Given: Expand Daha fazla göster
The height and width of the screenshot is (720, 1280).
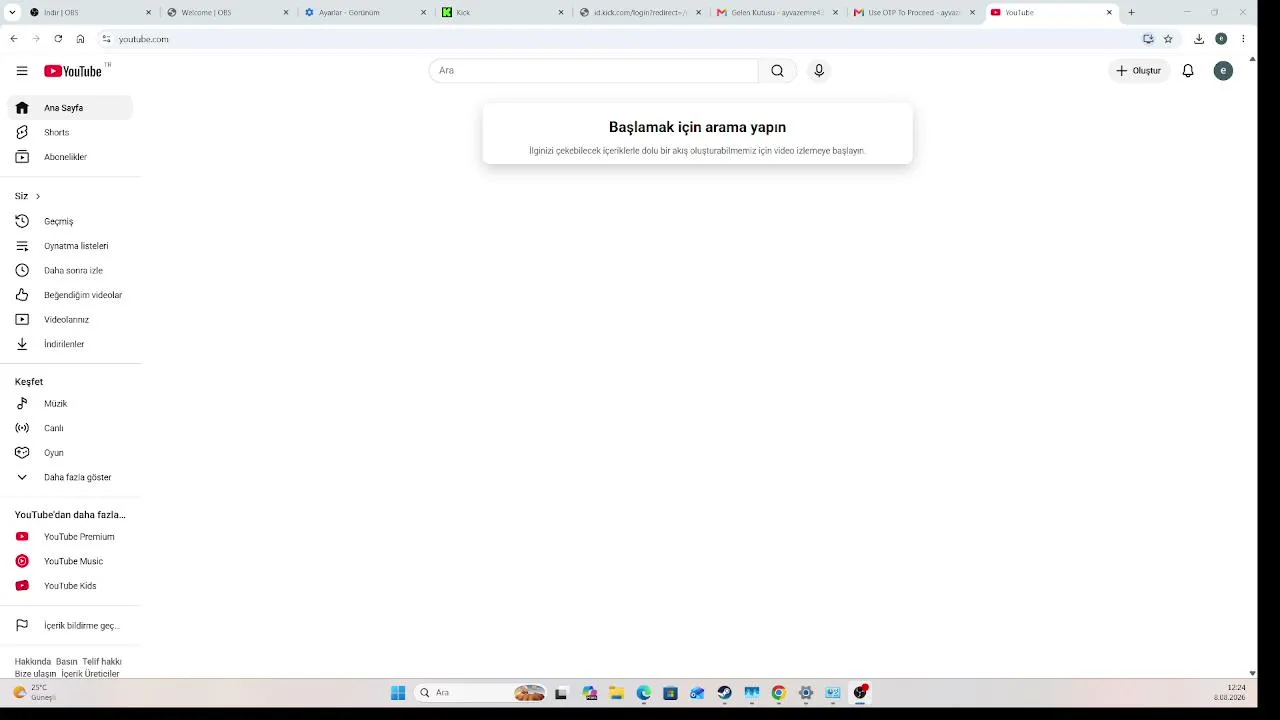Looking at the screenshot, I should (70, 477).
